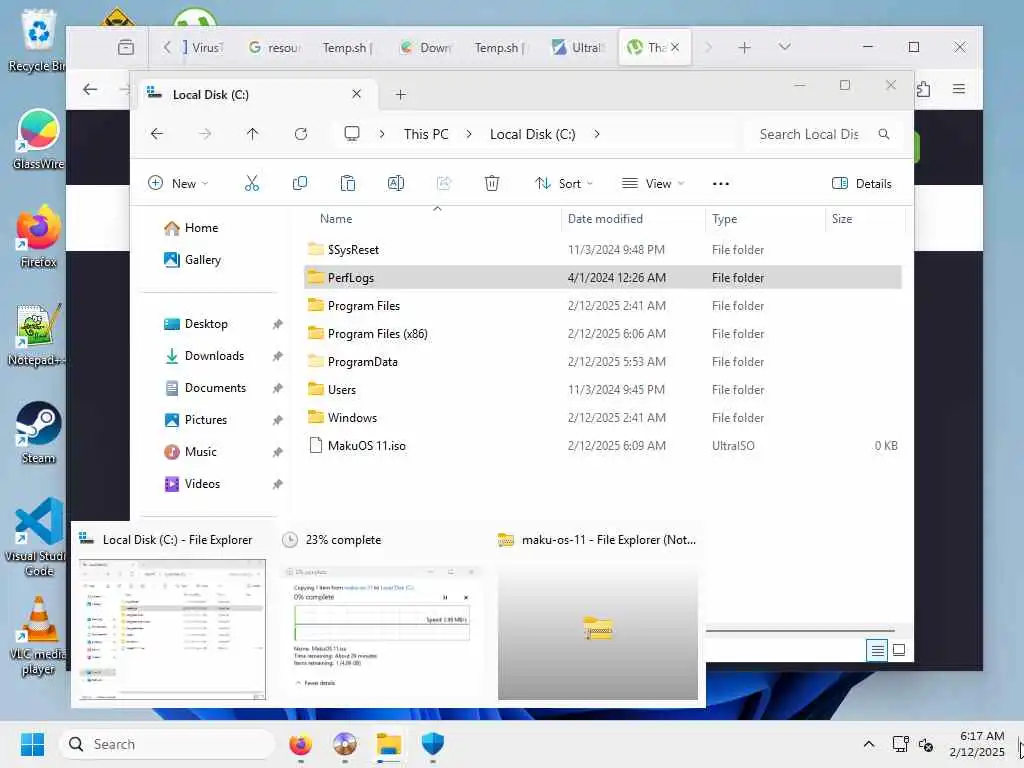Open Firefox from the taskbar
The image size is (1024, 768).
tap(300, 744)
